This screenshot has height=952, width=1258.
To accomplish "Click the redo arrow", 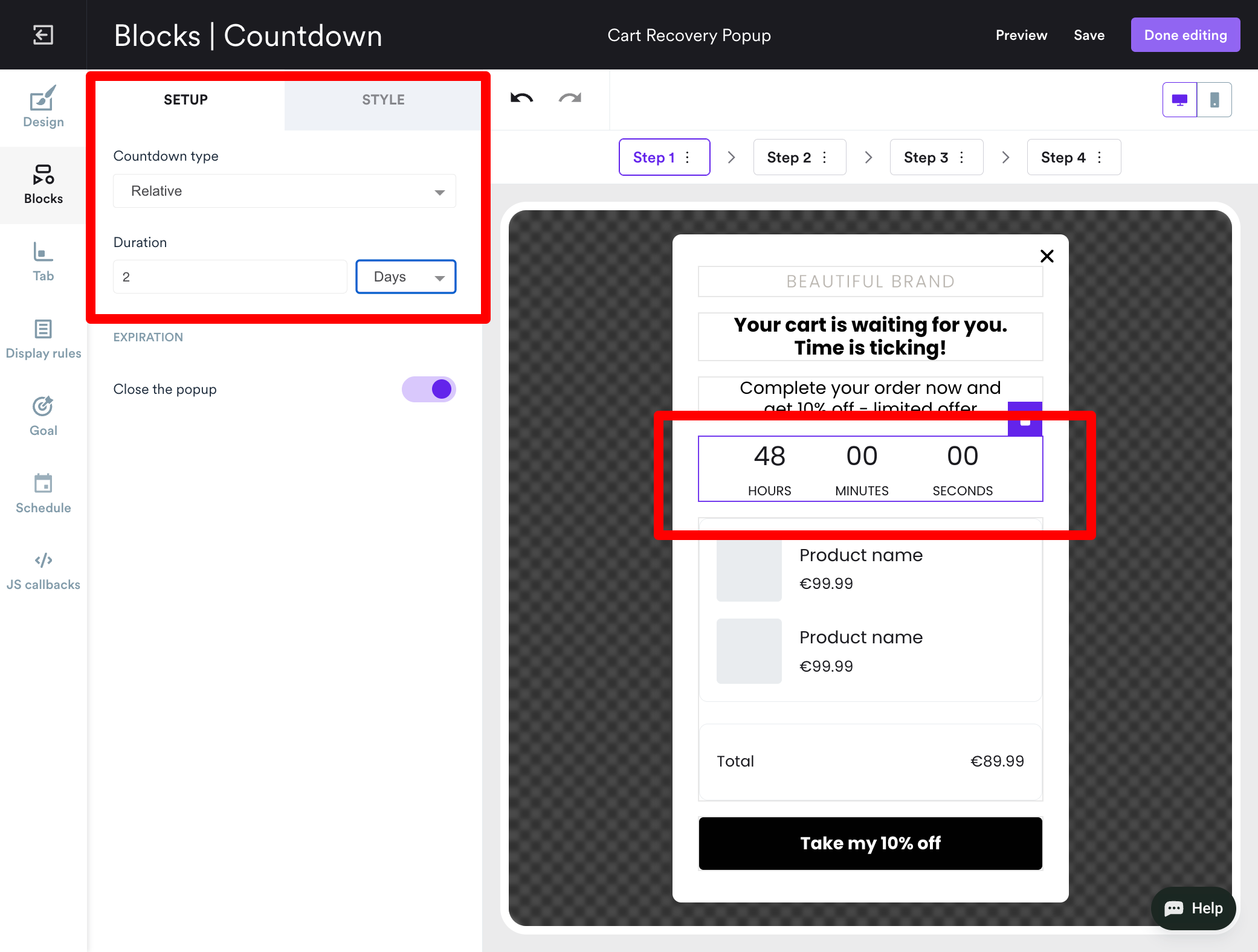I will click(x=570, y=98).
